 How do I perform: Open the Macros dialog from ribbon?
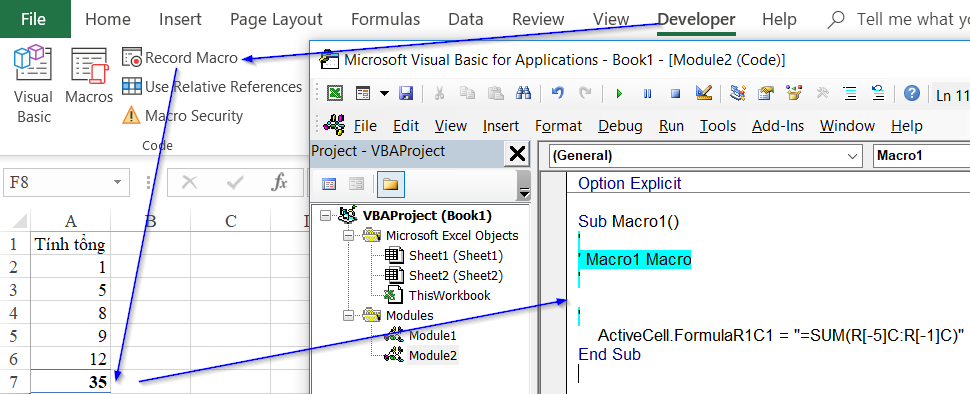coord(89,75)
